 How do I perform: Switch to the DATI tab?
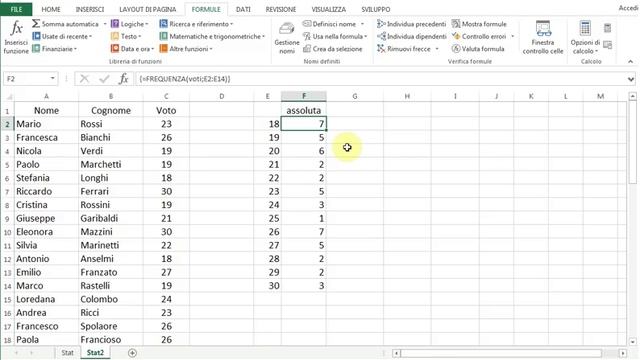[243, 9]
